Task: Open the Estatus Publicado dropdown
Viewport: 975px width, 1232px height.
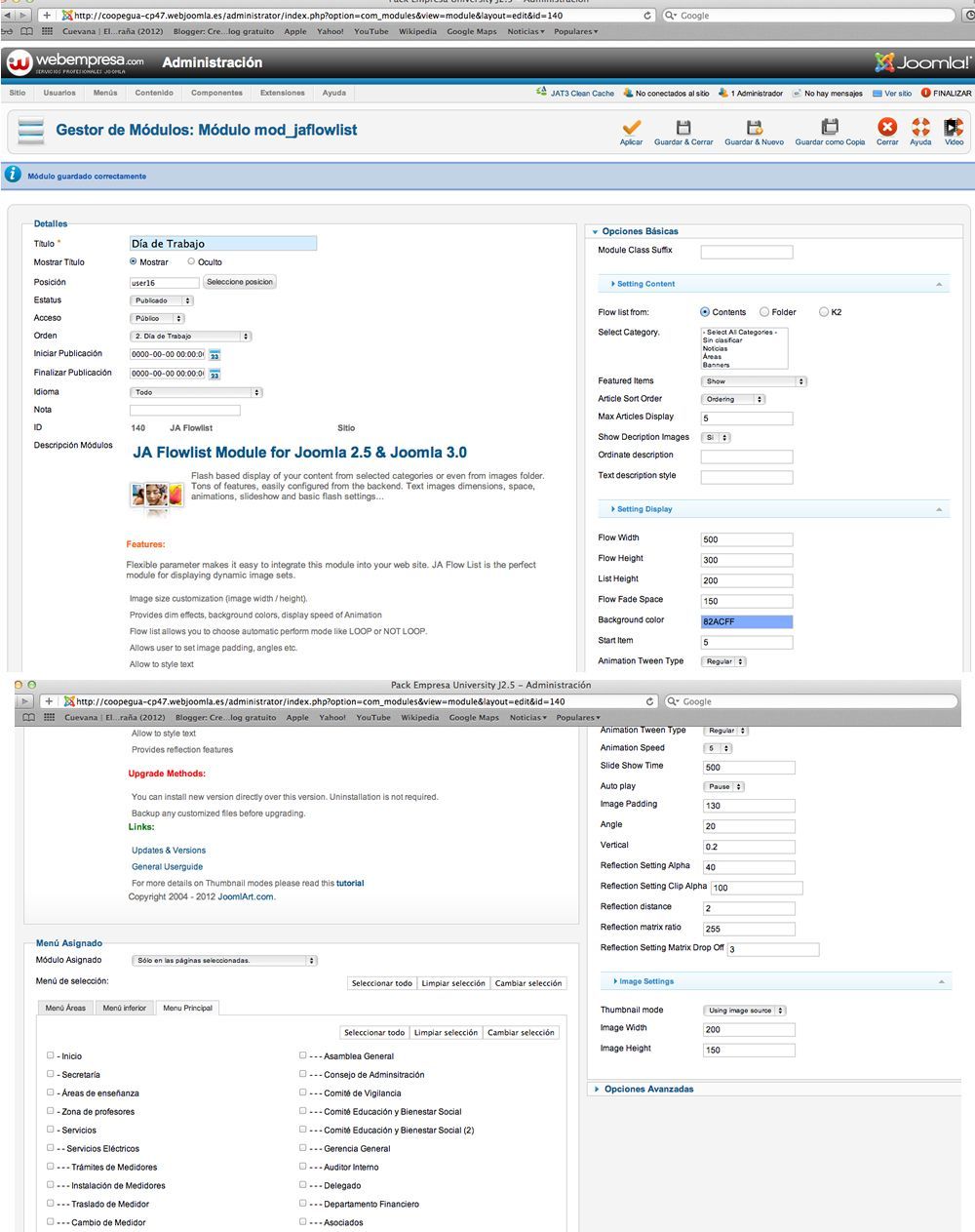Action: coord(162,300)
